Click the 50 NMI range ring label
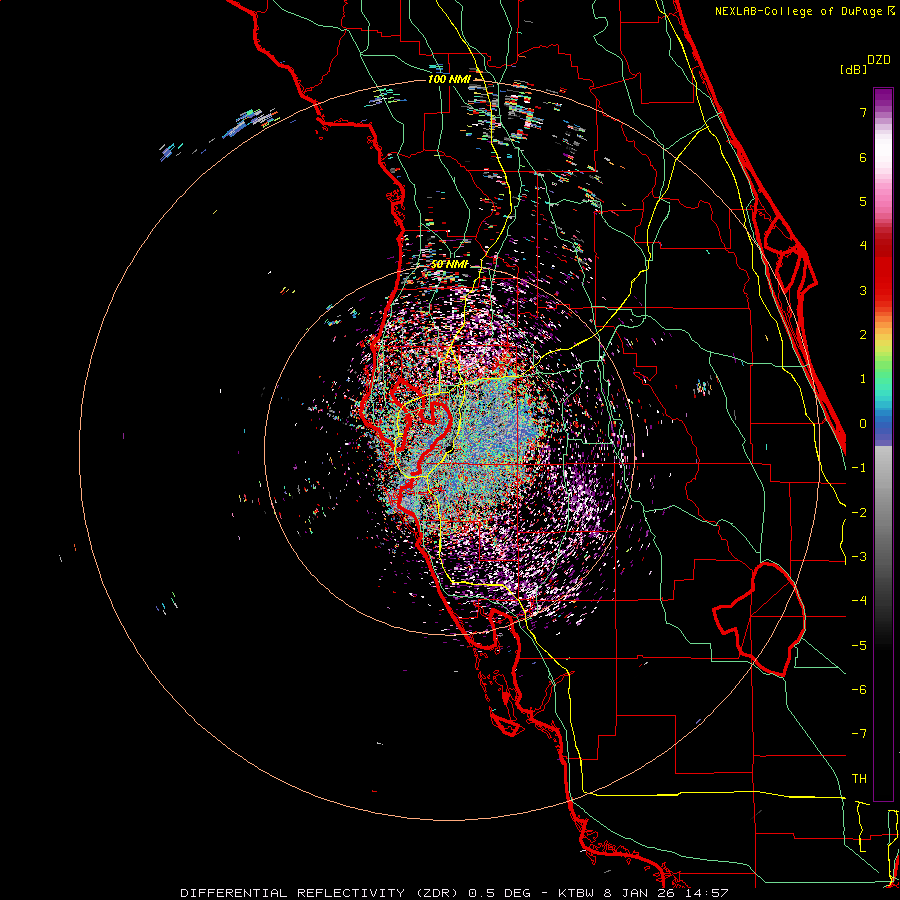 [x=450, y=265]
